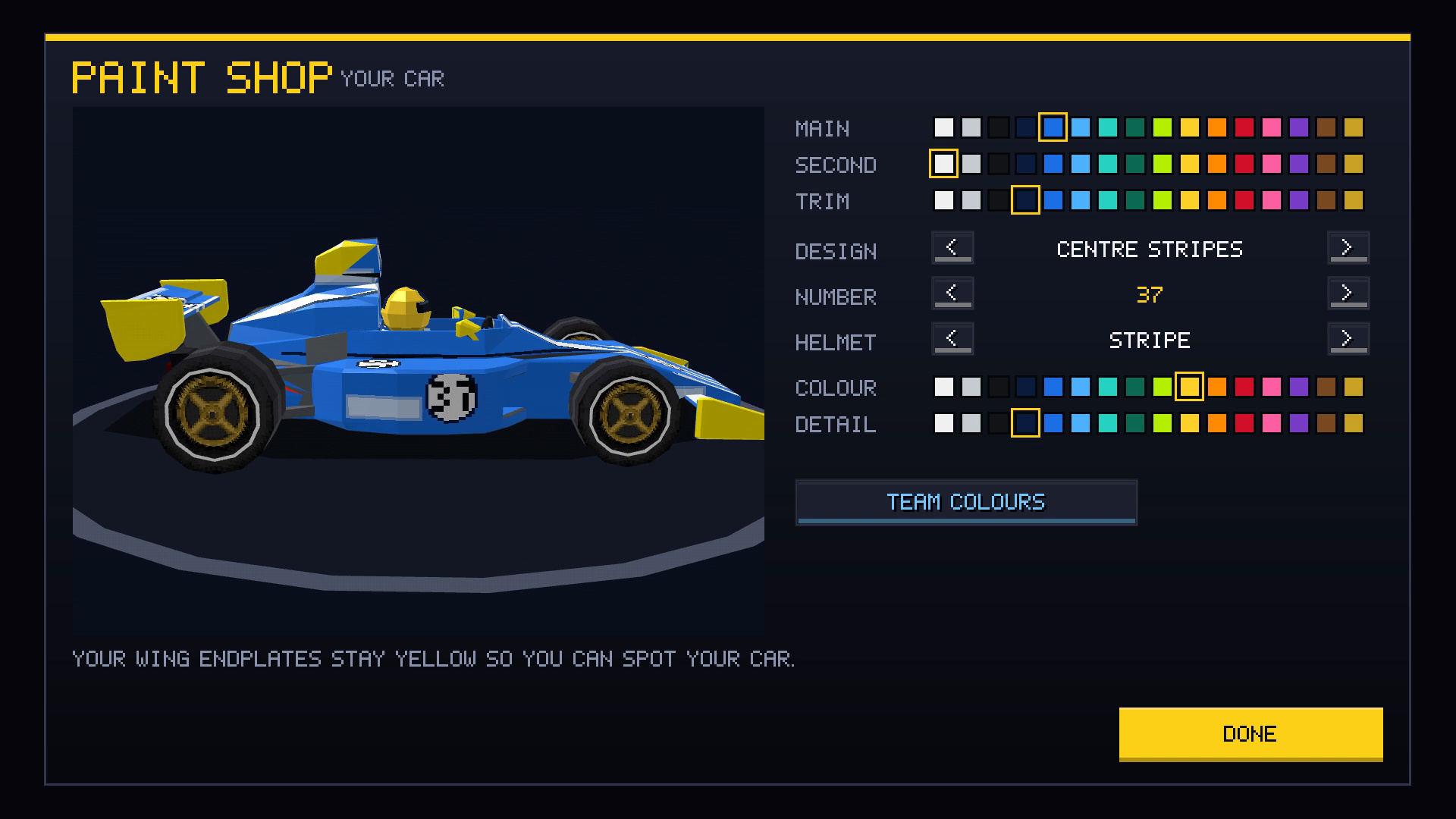
Task: Set Trim colour to yellow
Action: (1190, 200)
